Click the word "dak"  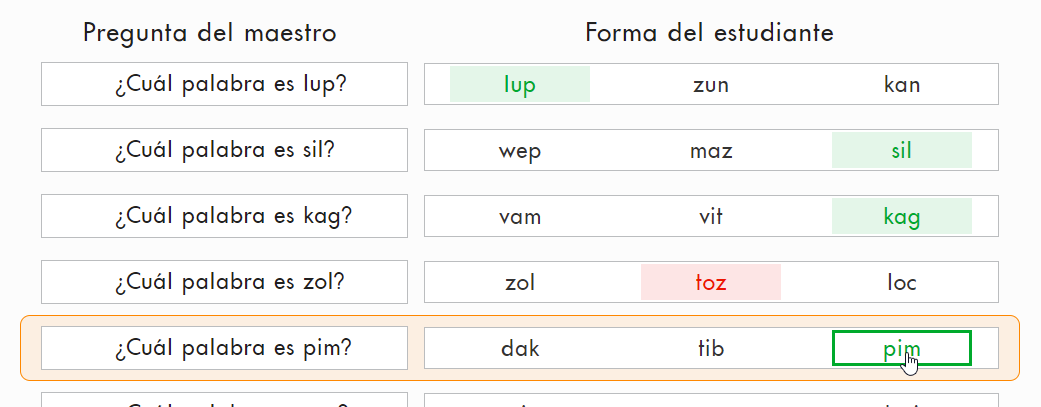pyautogui.click(x=520, y=348)
